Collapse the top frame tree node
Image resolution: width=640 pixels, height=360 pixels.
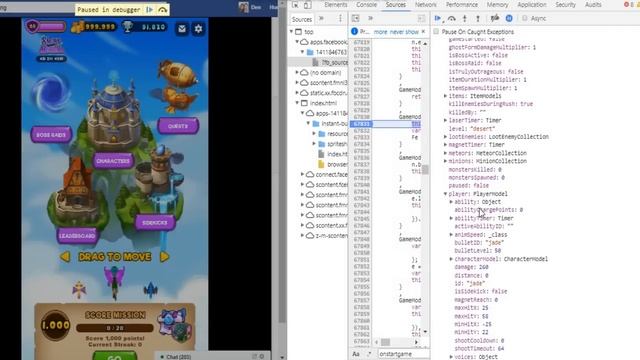pos(291,31)
